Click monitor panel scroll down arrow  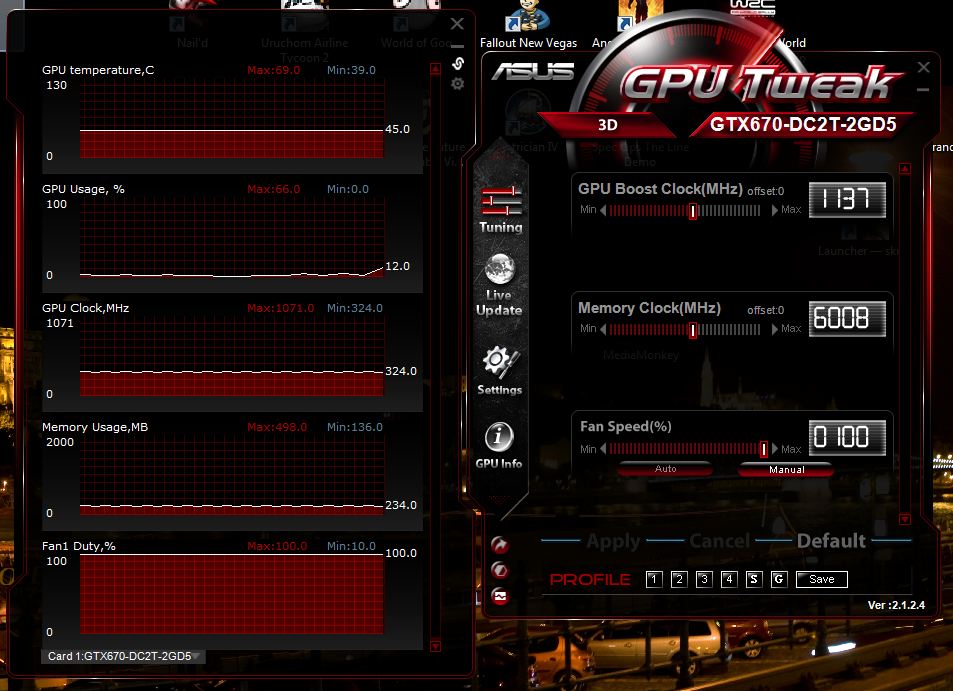click(435, 645)
